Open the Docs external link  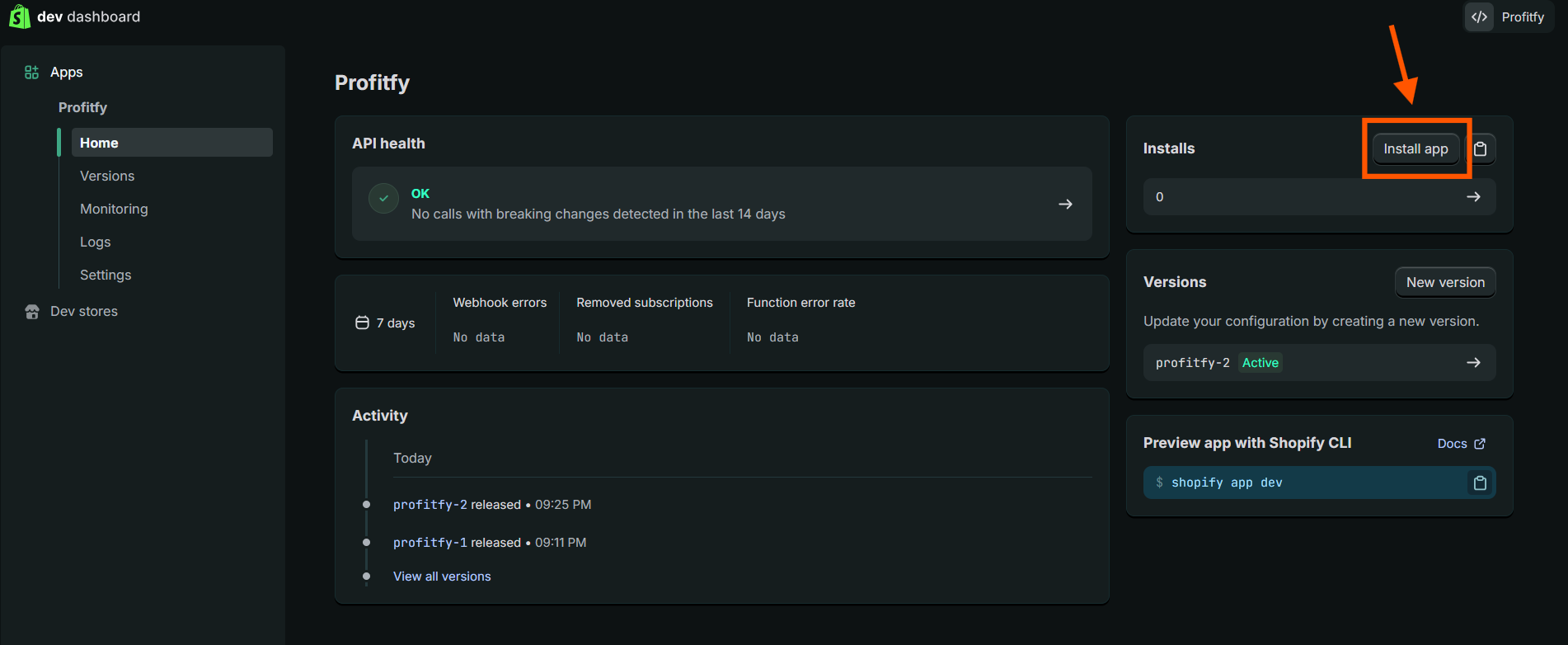1461,444
